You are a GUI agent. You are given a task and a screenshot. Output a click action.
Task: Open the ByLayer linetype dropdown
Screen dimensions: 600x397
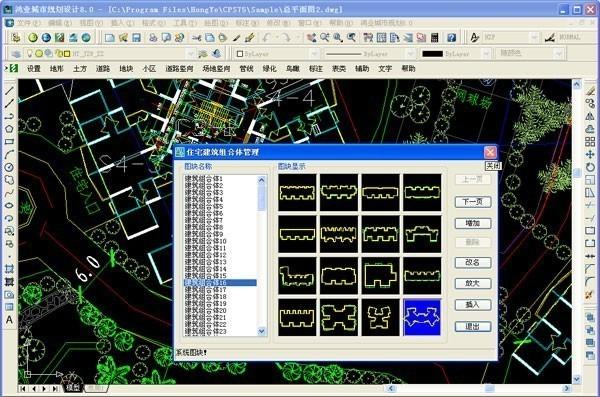pos(410,54)
